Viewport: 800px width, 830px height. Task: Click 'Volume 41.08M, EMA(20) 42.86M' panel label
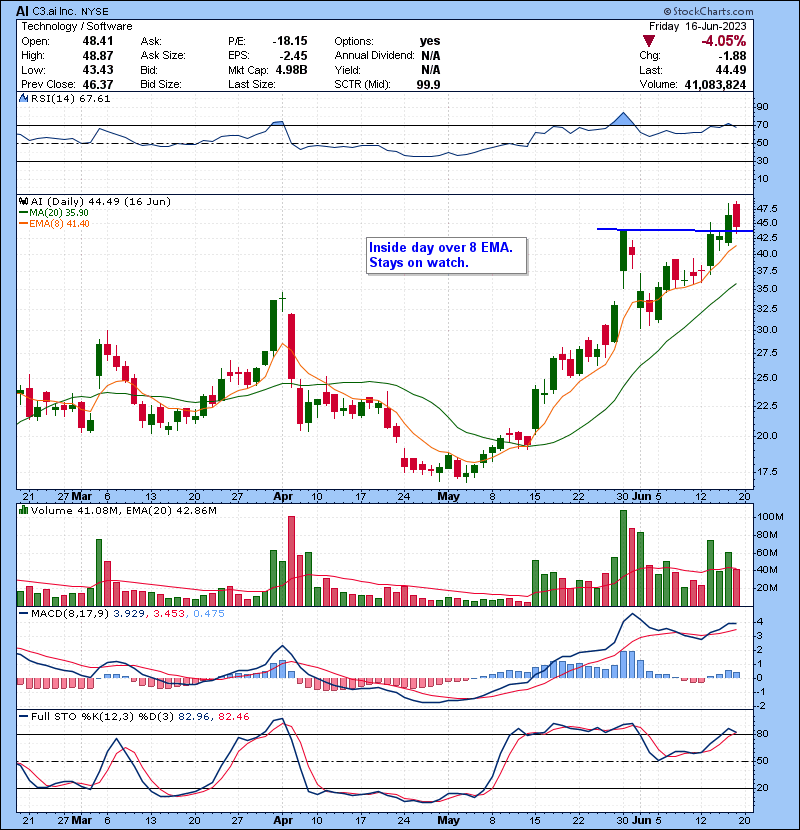(123, 510)
